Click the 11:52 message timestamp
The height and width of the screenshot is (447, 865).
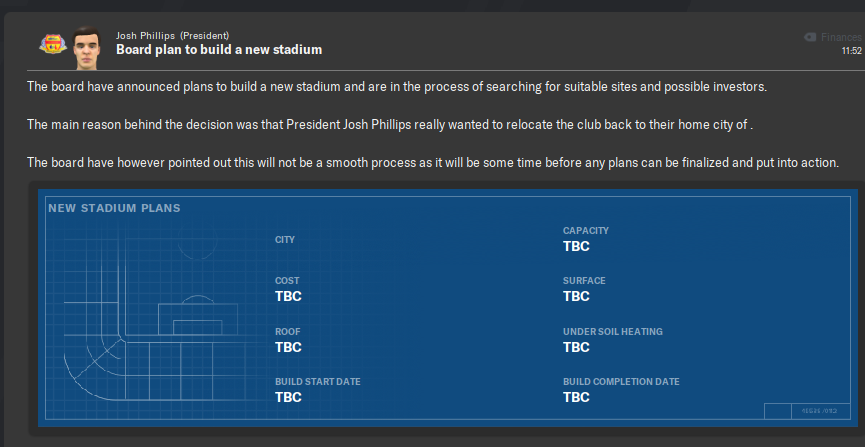click(851, 51)
